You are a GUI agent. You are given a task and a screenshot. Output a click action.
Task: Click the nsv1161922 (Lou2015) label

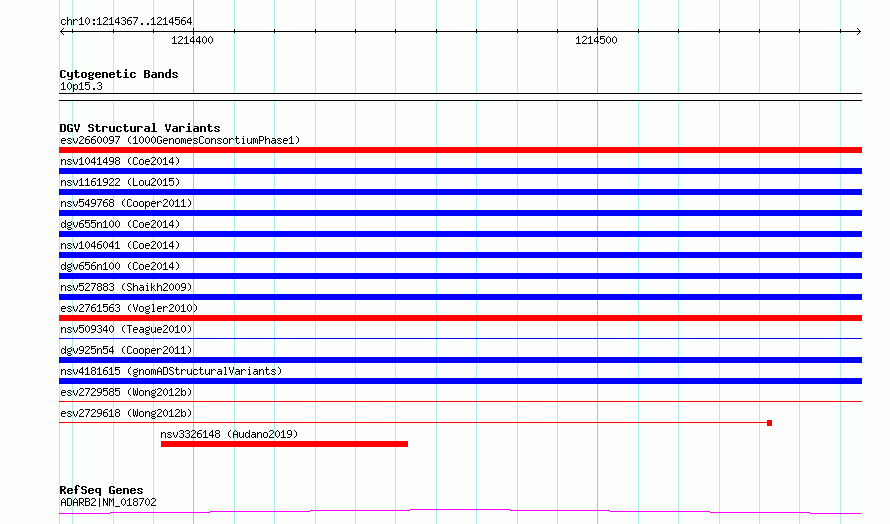click(x=120, y=182)
